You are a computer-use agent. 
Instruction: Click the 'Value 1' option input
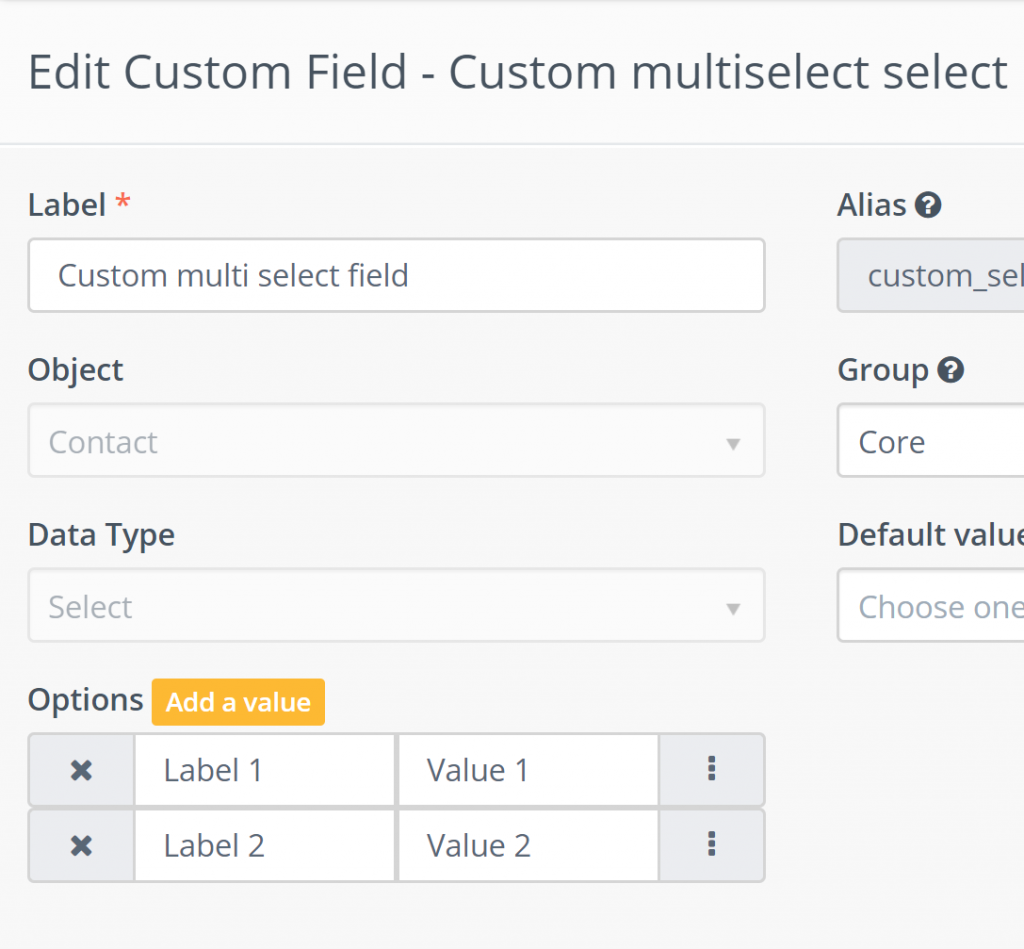[x=528, y=770]
